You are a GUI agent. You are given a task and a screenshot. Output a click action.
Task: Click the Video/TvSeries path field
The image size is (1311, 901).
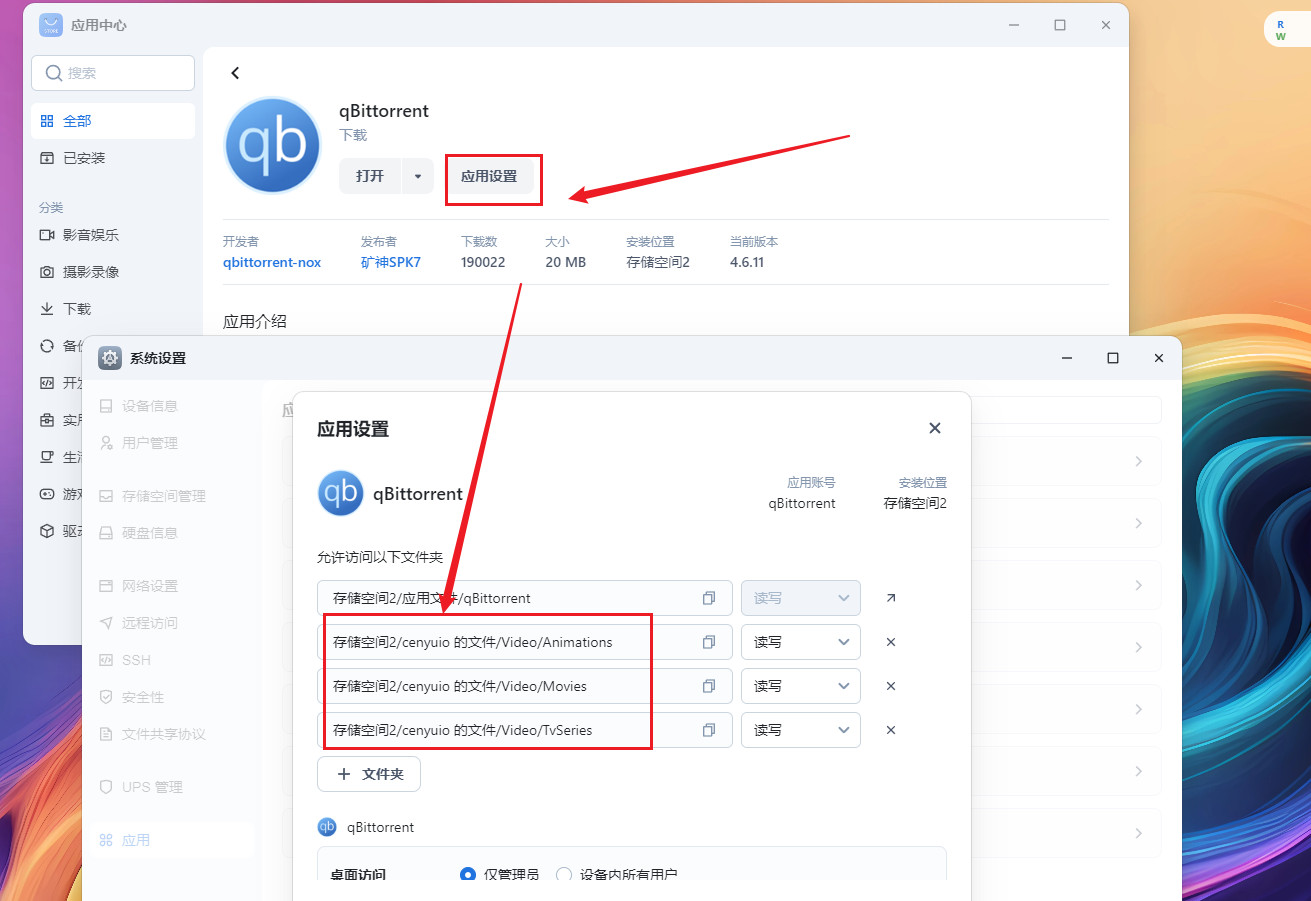click(x=525, y=730)
